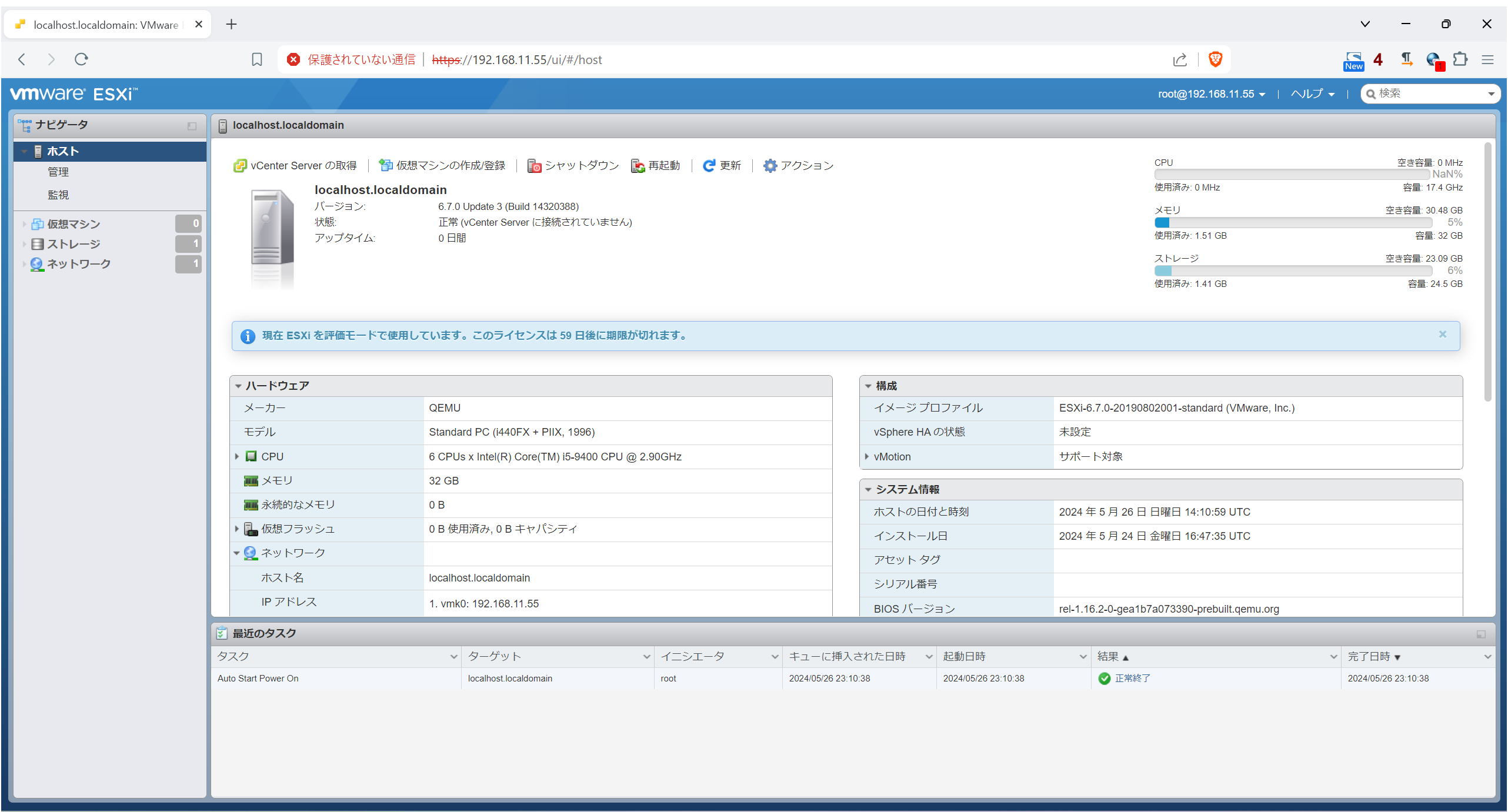Open 仮想マシン in the navigator
This screenshot has width=1508, height=812.
pos(74,224)
